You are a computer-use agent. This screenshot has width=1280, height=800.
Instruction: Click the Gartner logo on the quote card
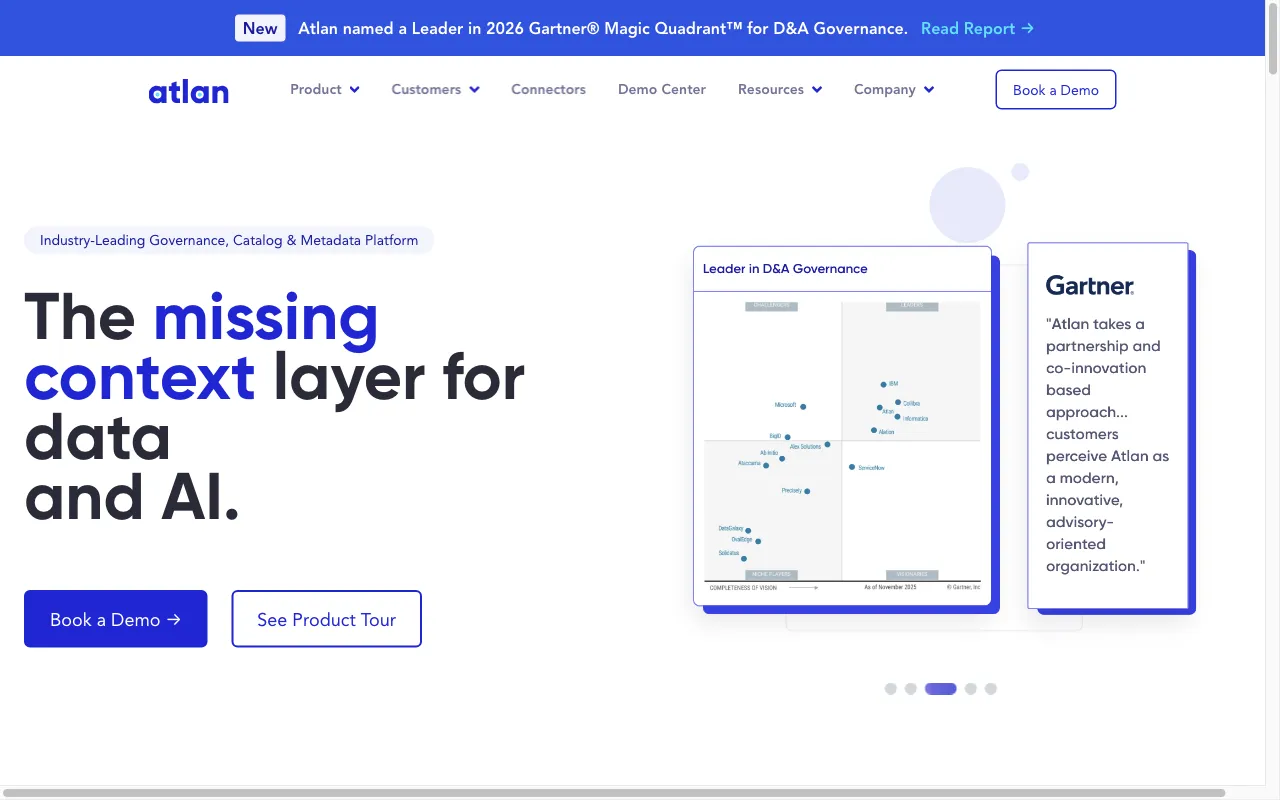[1090, 286]
